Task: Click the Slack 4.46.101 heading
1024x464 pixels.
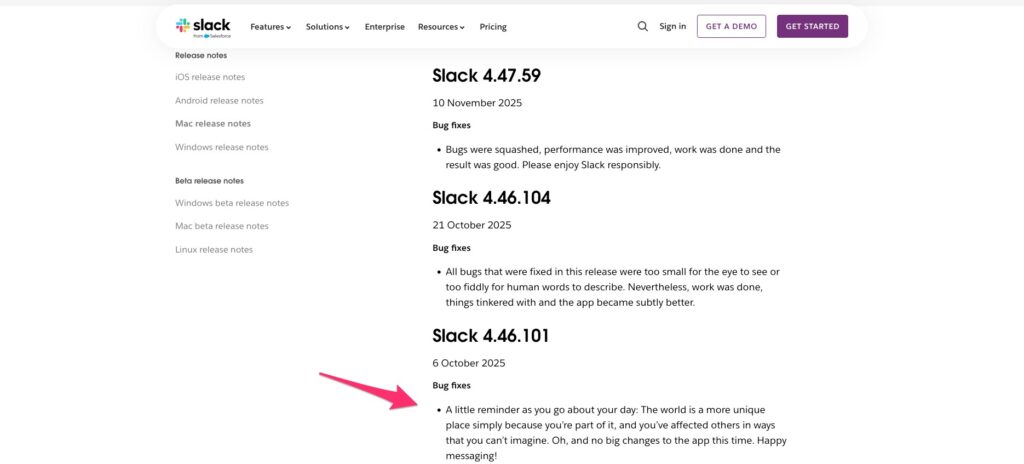Action: (491, 335)
